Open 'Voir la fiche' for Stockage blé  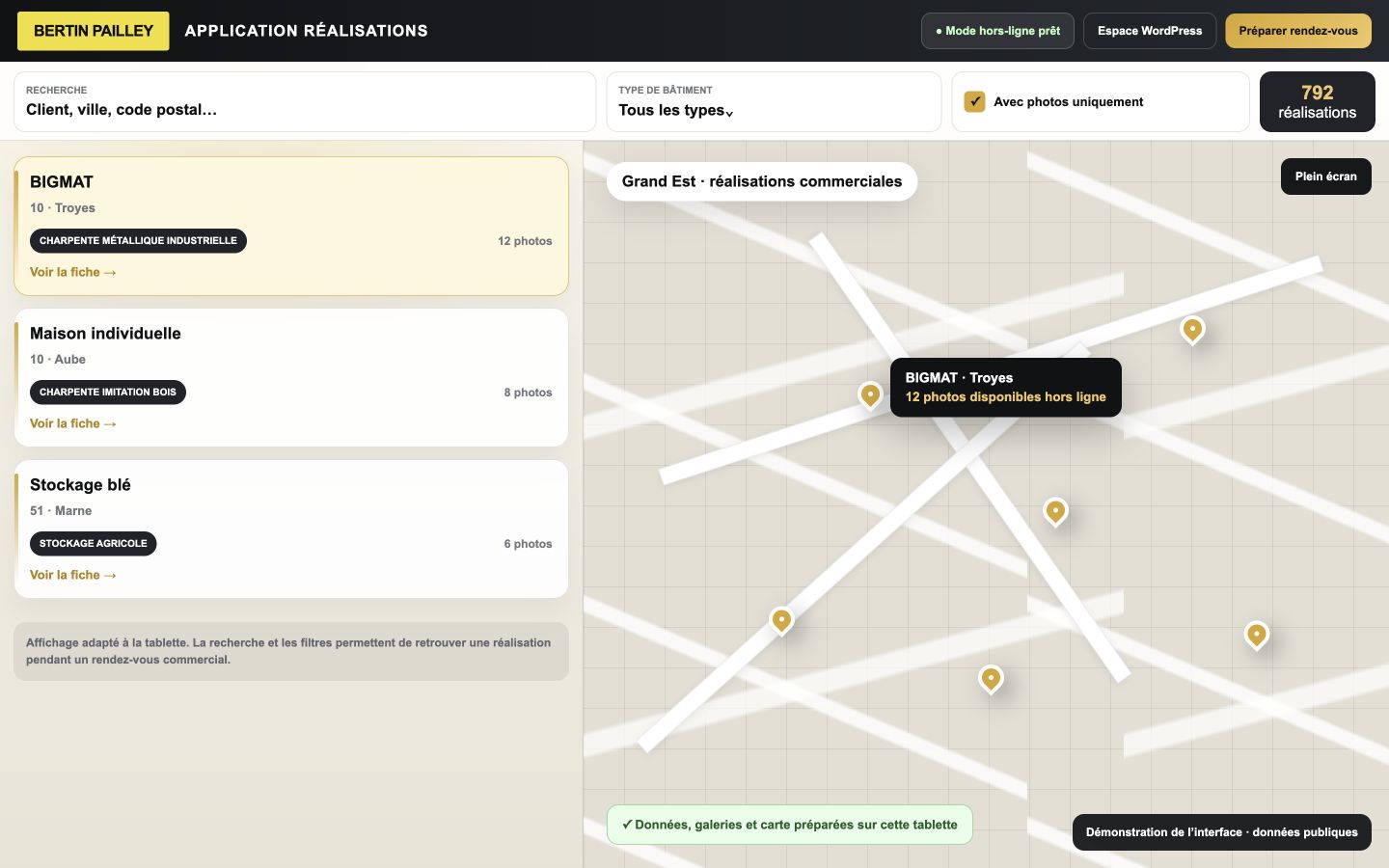73,575
